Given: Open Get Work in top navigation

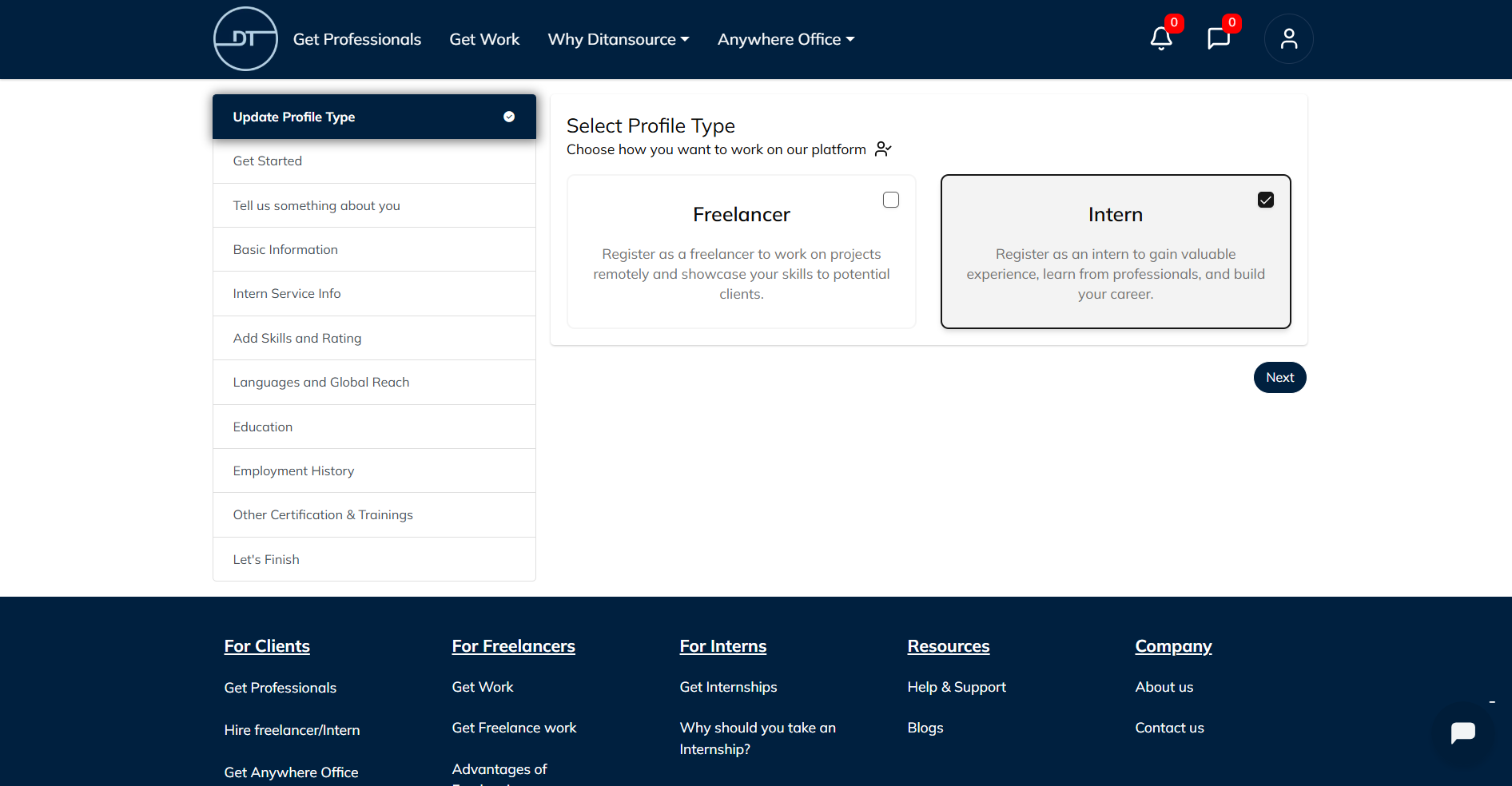Looking at the screenshot, I should [484, 39].
